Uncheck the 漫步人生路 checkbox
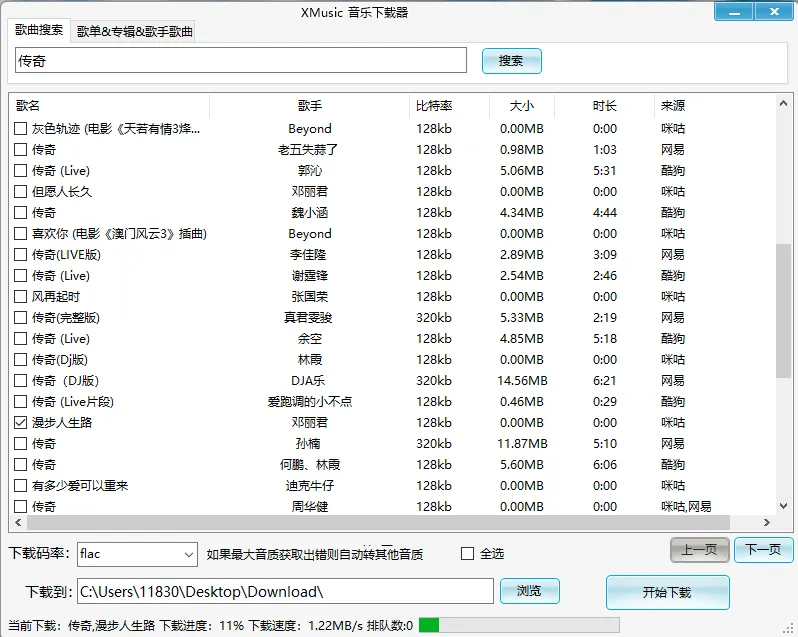The height and width of the screenshot is (637, 798). pos(20,422)
